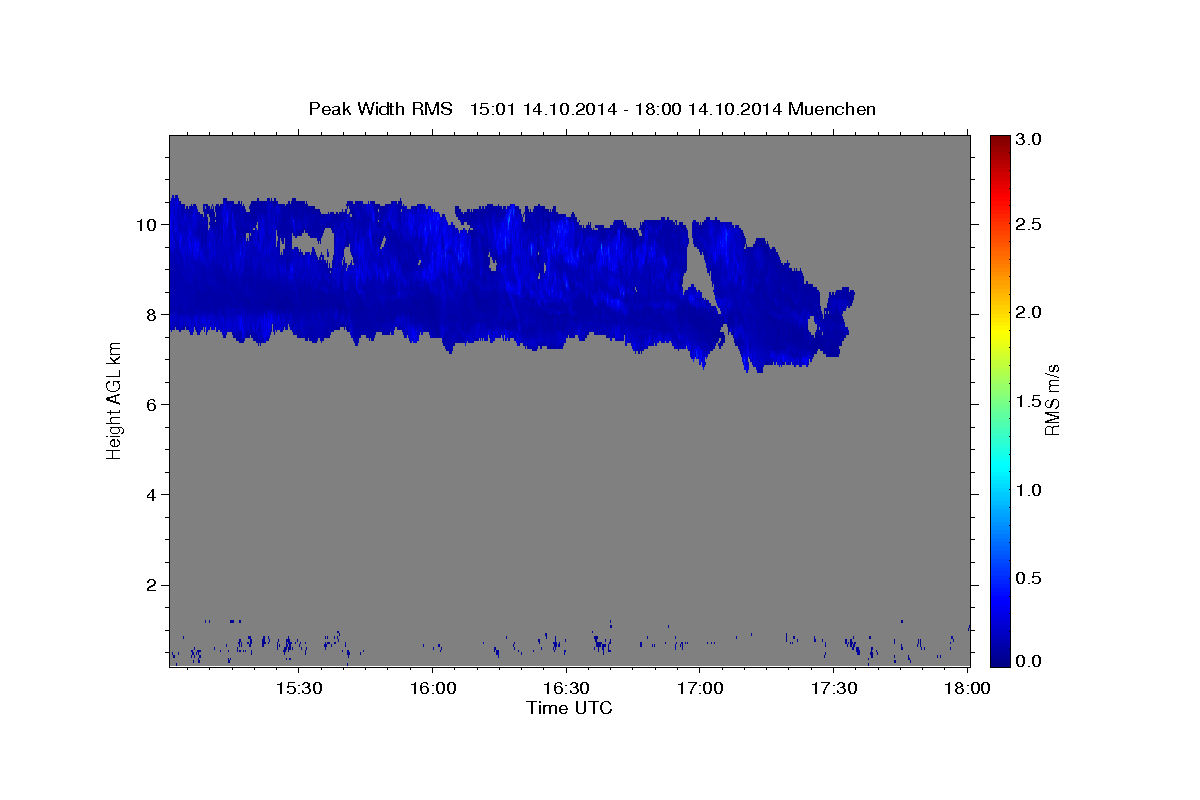This screenshot has height=800, width=1200.
Task: Click the colorbar value 3.0
Action: [1028, 140]
